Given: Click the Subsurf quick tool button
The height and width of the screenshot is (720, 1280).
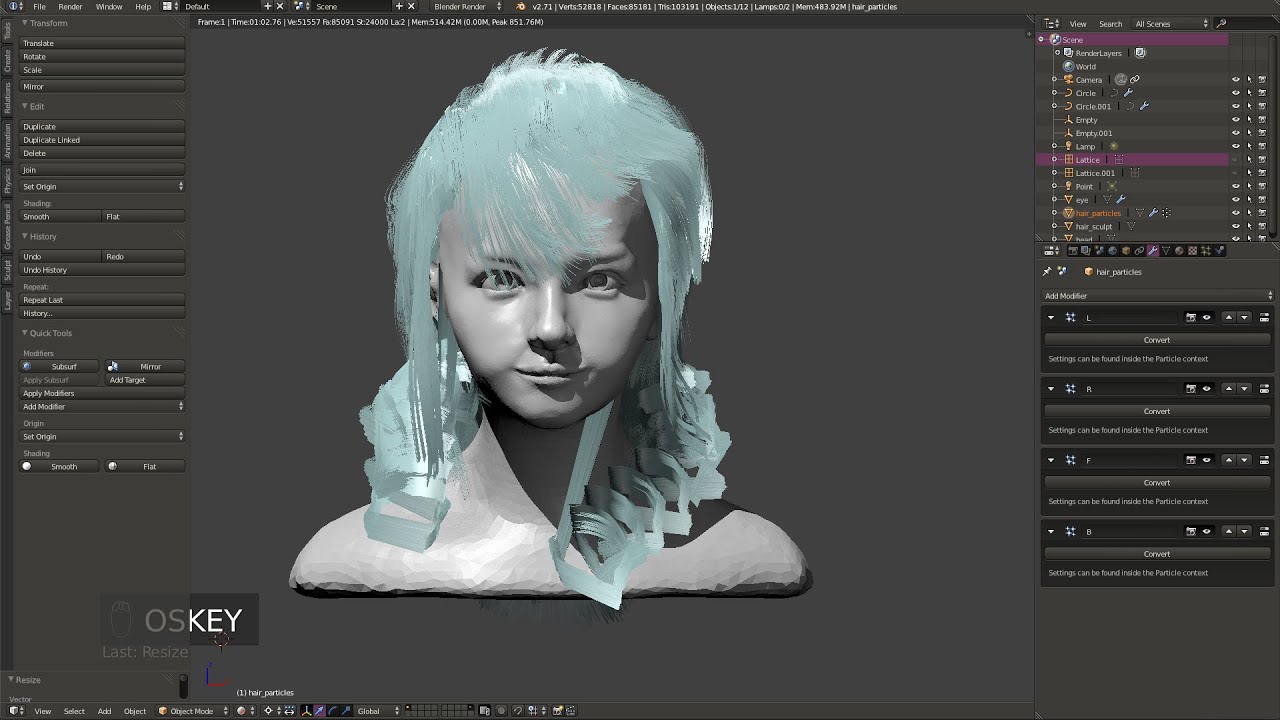Looking at the screenshot, I should (60, 367).
